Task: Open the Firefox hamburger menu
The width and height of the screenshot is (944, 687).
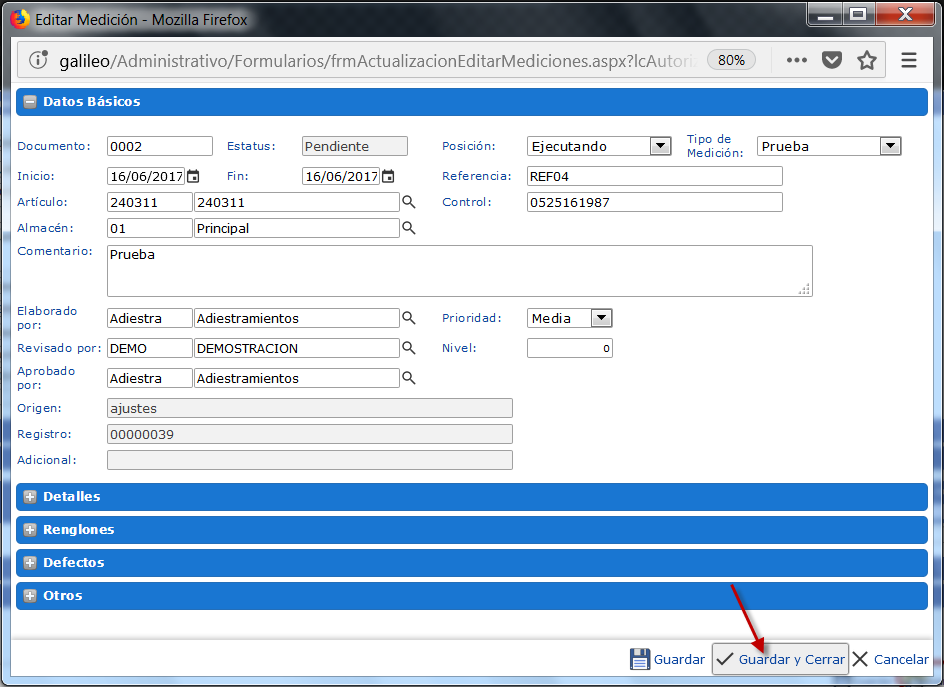Action: tap(909, 60)
